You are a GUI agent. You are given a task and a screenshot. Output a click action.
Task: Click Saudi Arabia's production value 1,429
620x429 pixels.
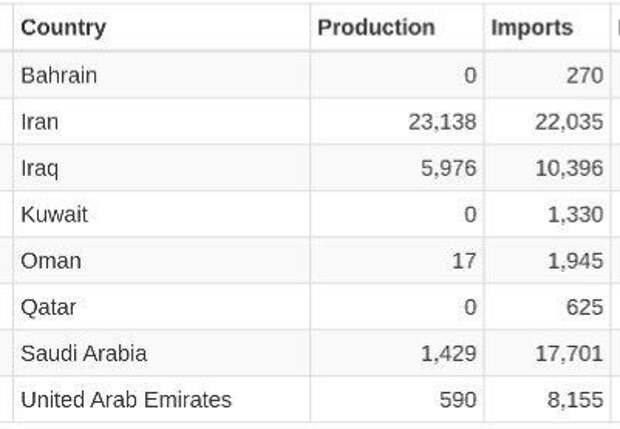pos(449,353)
